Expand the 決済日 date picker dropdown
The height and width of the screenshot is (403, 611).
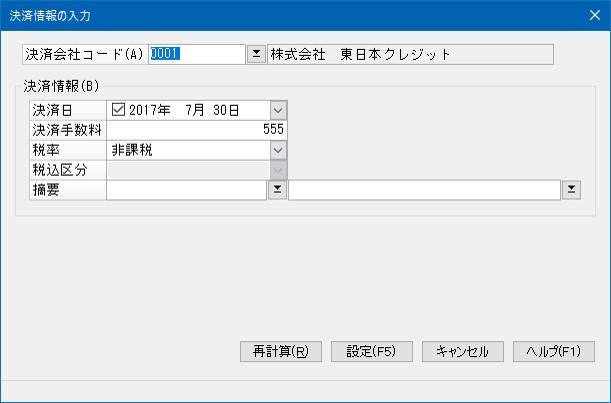[x=278, y=110]
